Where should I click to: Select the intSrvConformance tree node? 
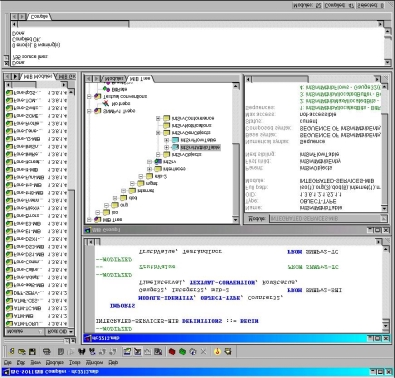pyautogui.click(x=193, y=118)
